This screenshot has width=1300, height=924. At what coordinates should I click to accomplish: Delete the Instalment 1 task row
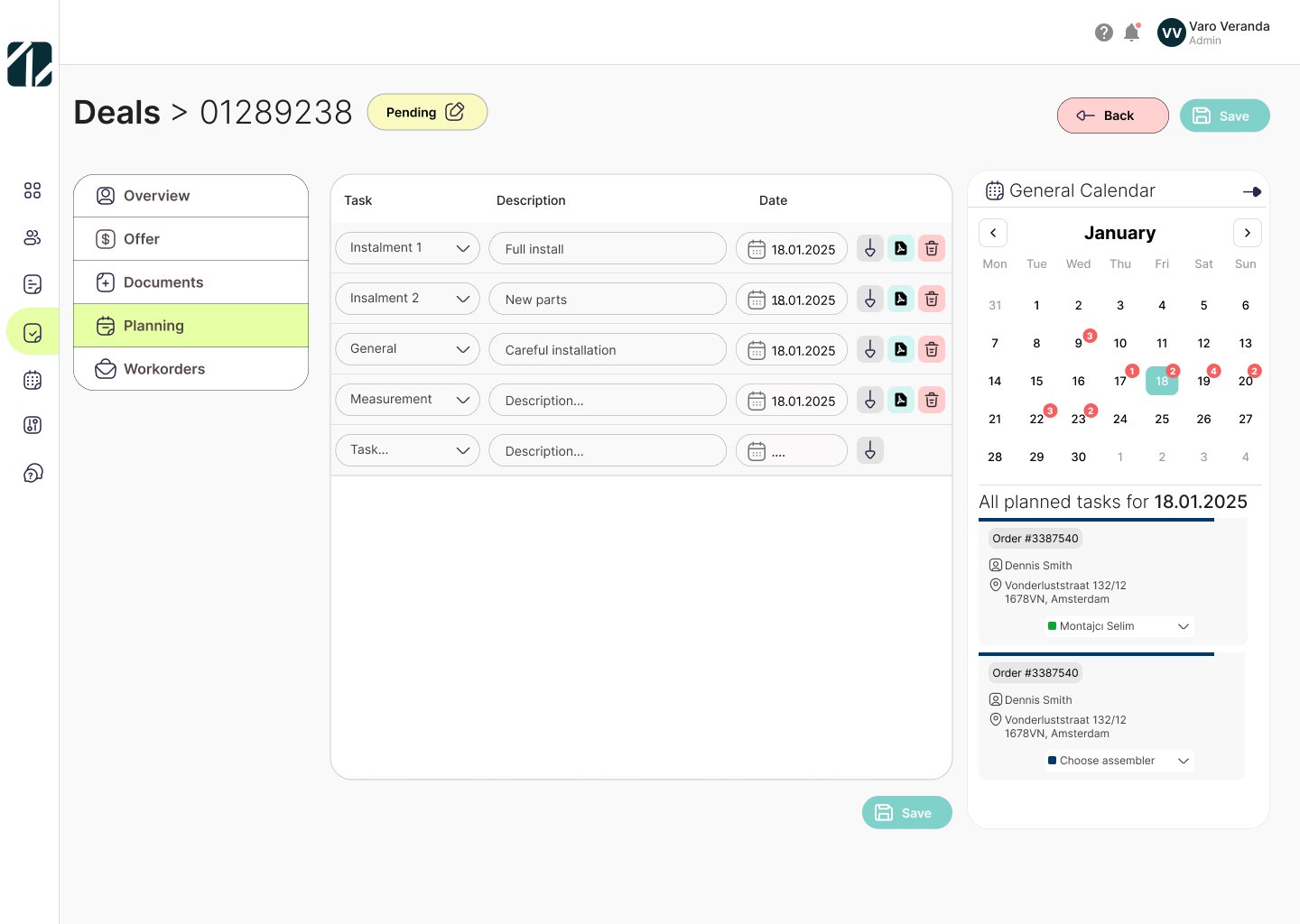[931, 248]
